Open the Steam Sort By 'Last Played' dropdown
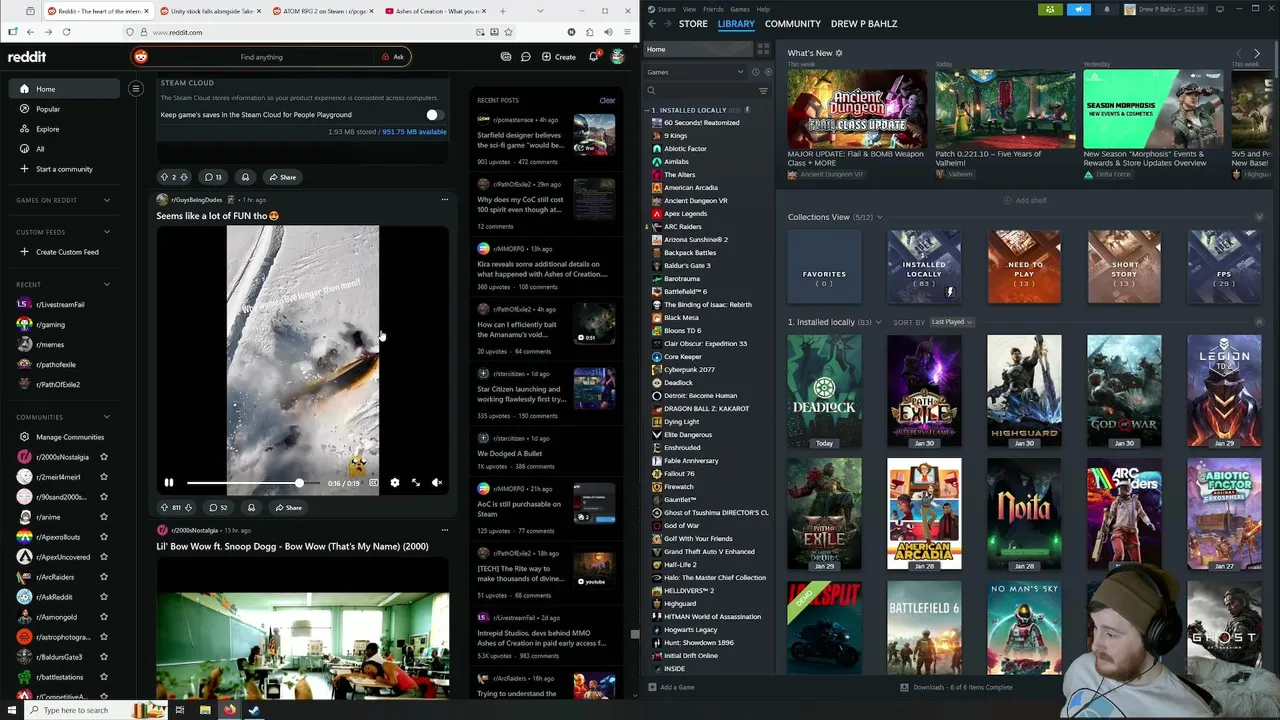Screen dimensions: 1280x720 (x=951, y=322)
